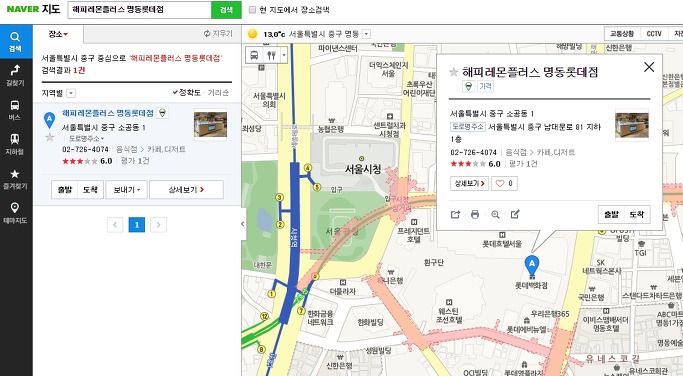The width and height of the screenshot is (683, 376).
Task: Click marker A in the result list
Action: [x=50, y=120]
